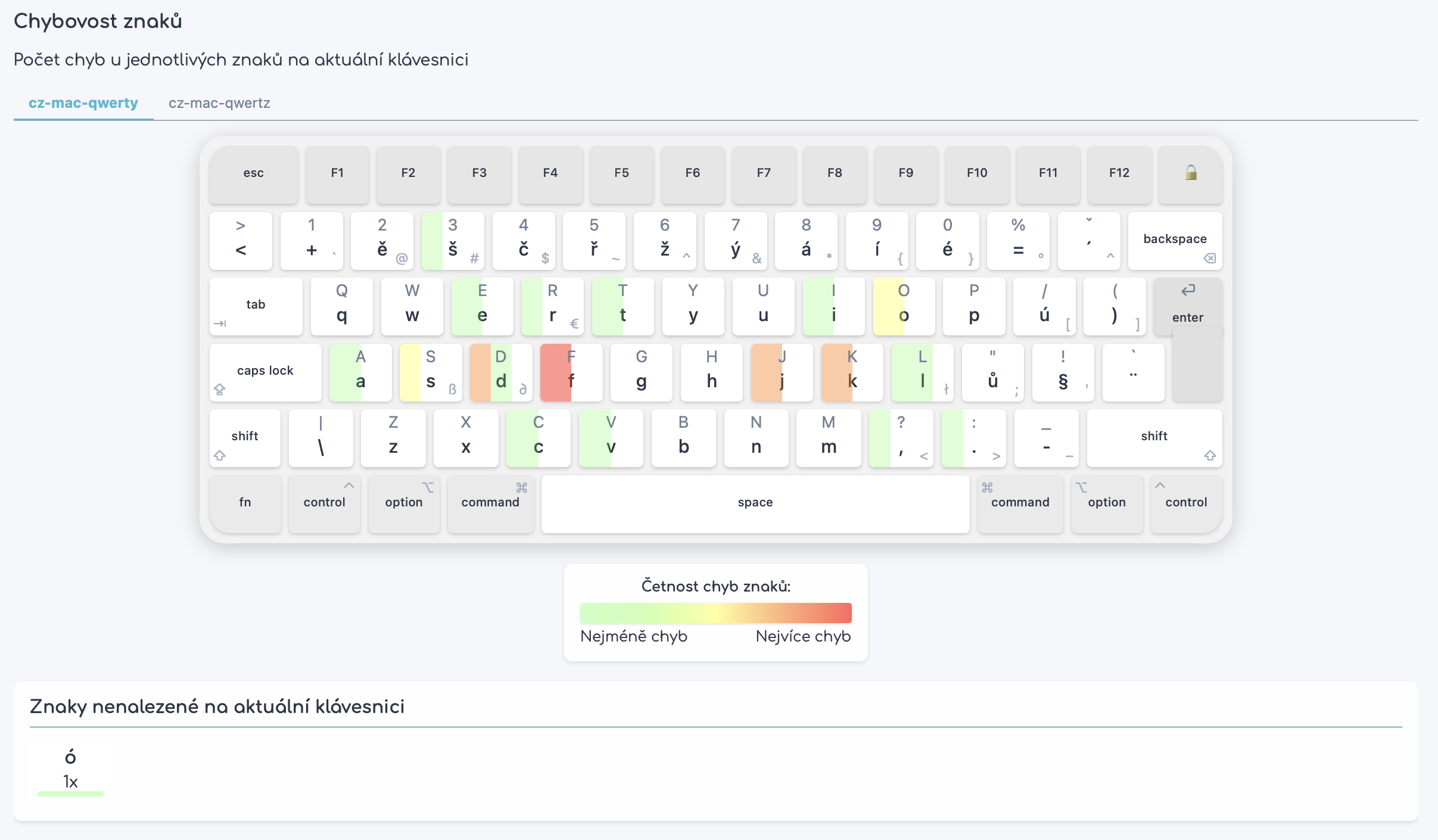The height and width of the screenshot is (840, 1438).
Task: Switch to the cz-mac-qwertz tab
Action: (219, 103)
